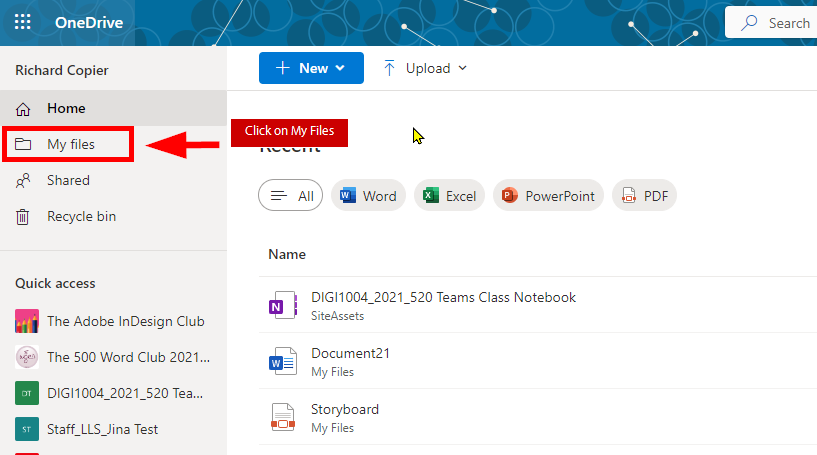Go to Home in the sidebar
The height and width of the screenshot is (455, 817).
(113, 108)
